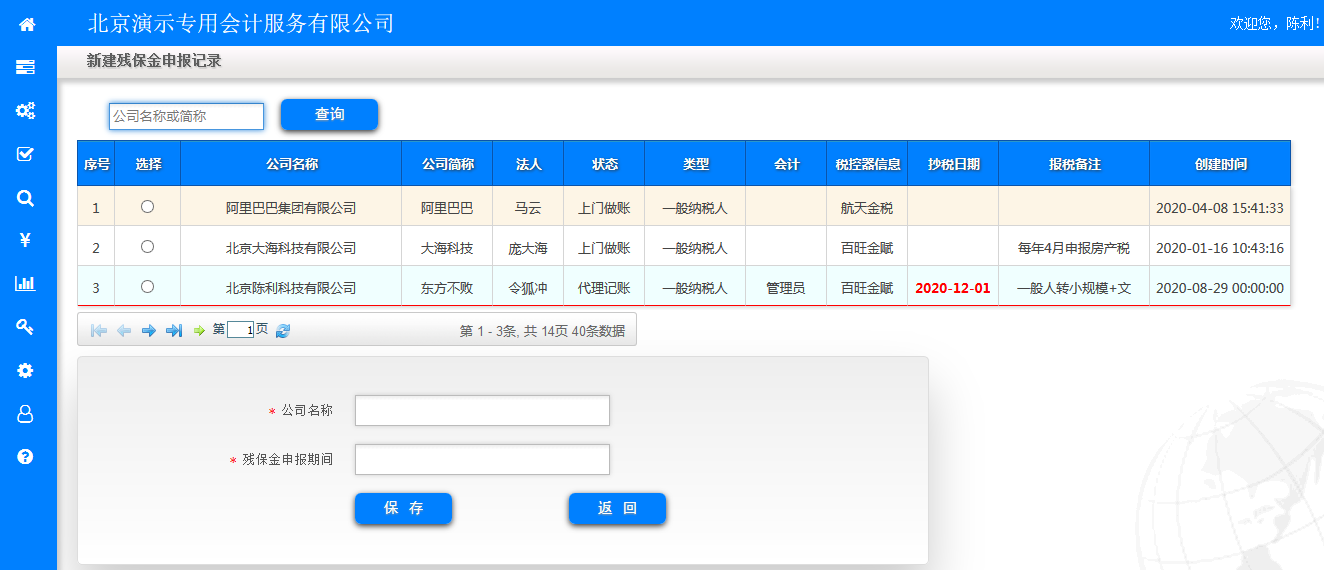The height and width of the screenshot is (570, 1324).
Task: Go to next page using pager arrow
Action: (149, 330)
